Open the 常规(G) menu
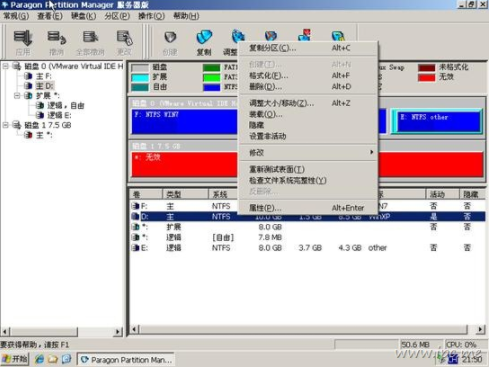This screenshot has height=371, width=493. pyautogui.click(x=16, y=16)
